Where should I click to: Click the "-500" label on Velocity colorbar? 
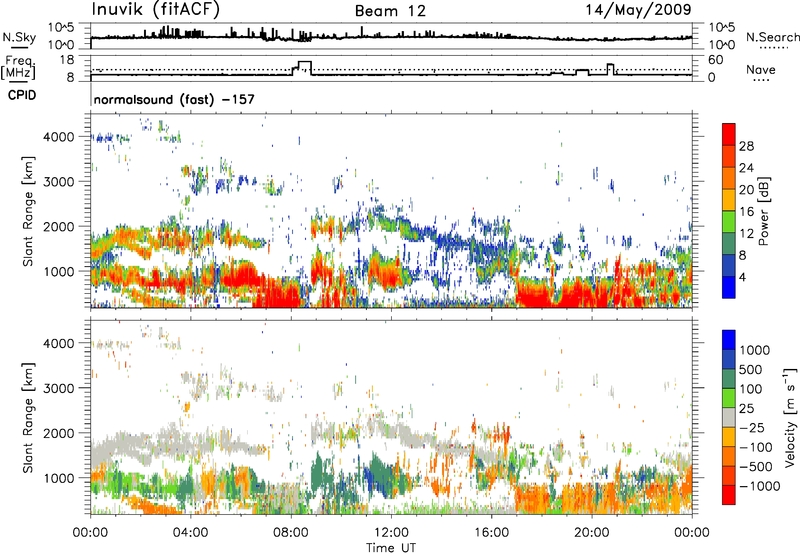click(755, 467)
